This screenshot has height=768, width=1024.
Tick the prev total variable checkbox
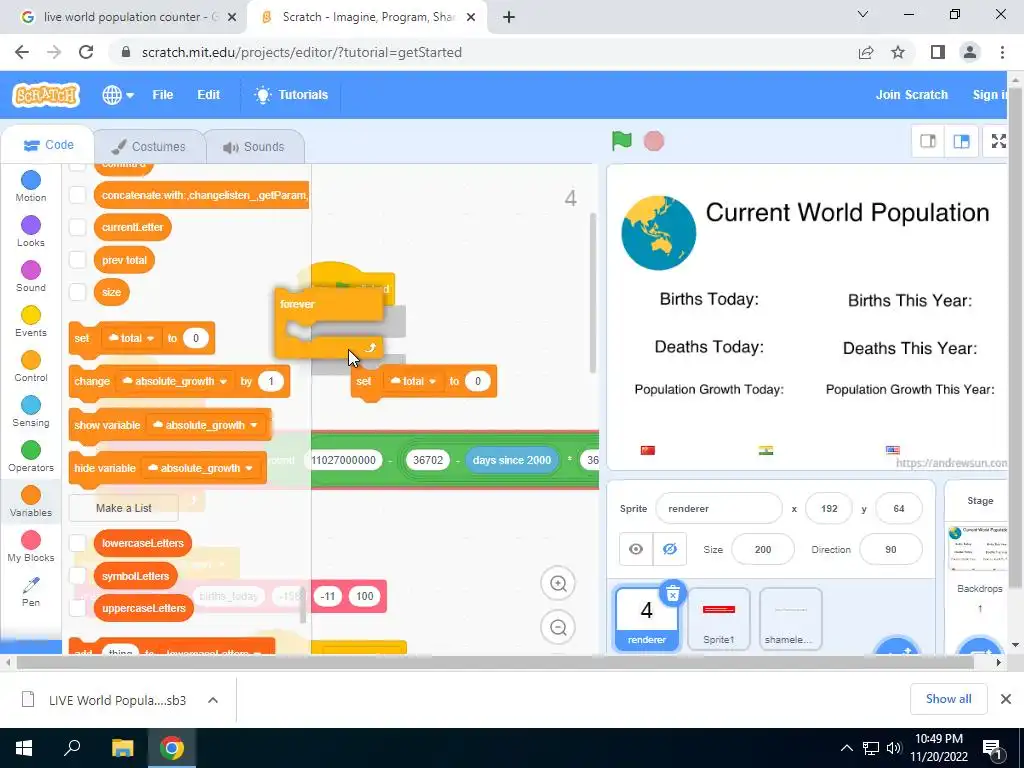pyautogui.click(x=78, y=260)
